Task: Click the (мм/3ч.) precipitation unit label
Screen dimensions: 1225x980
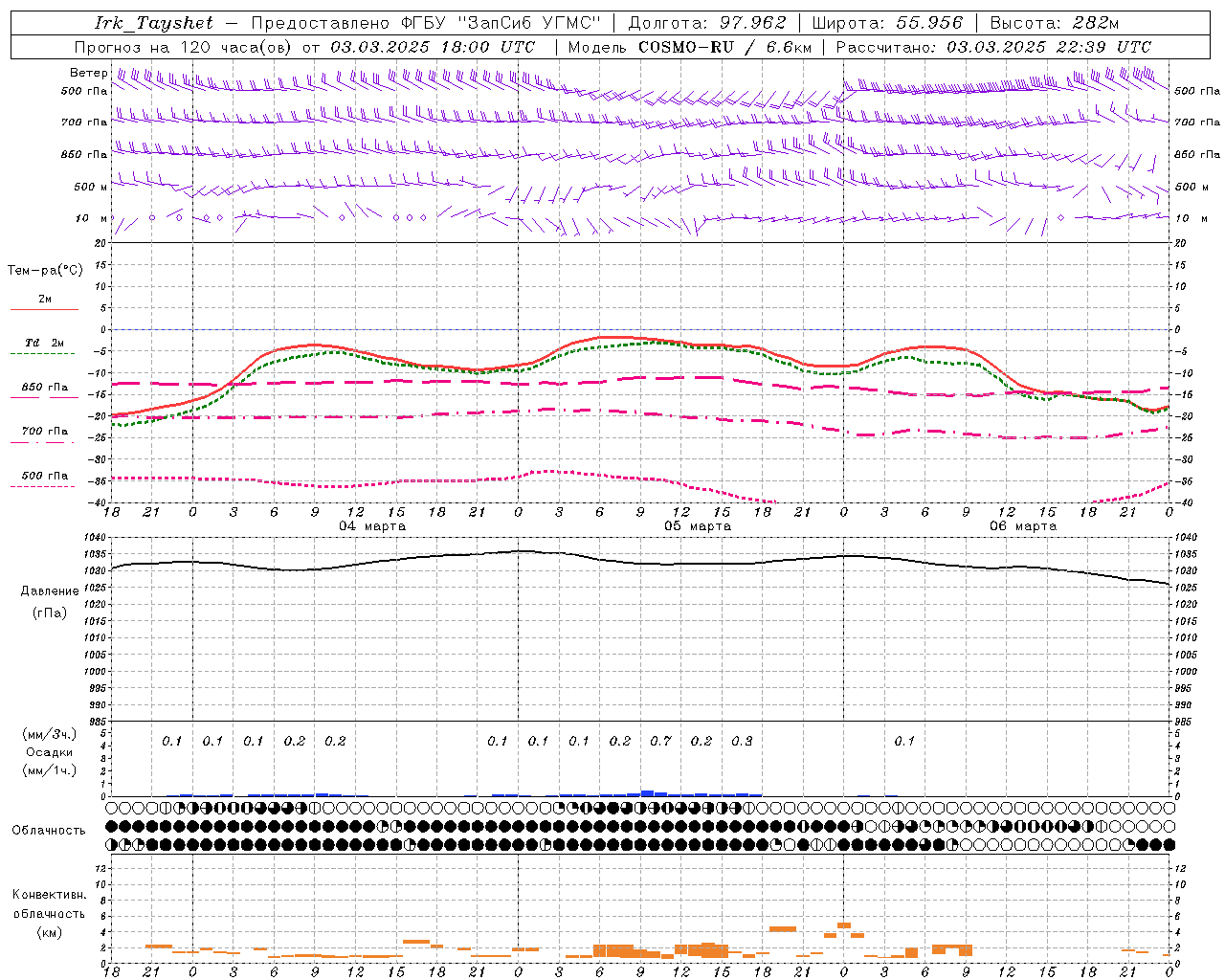Action: (50, 734)
